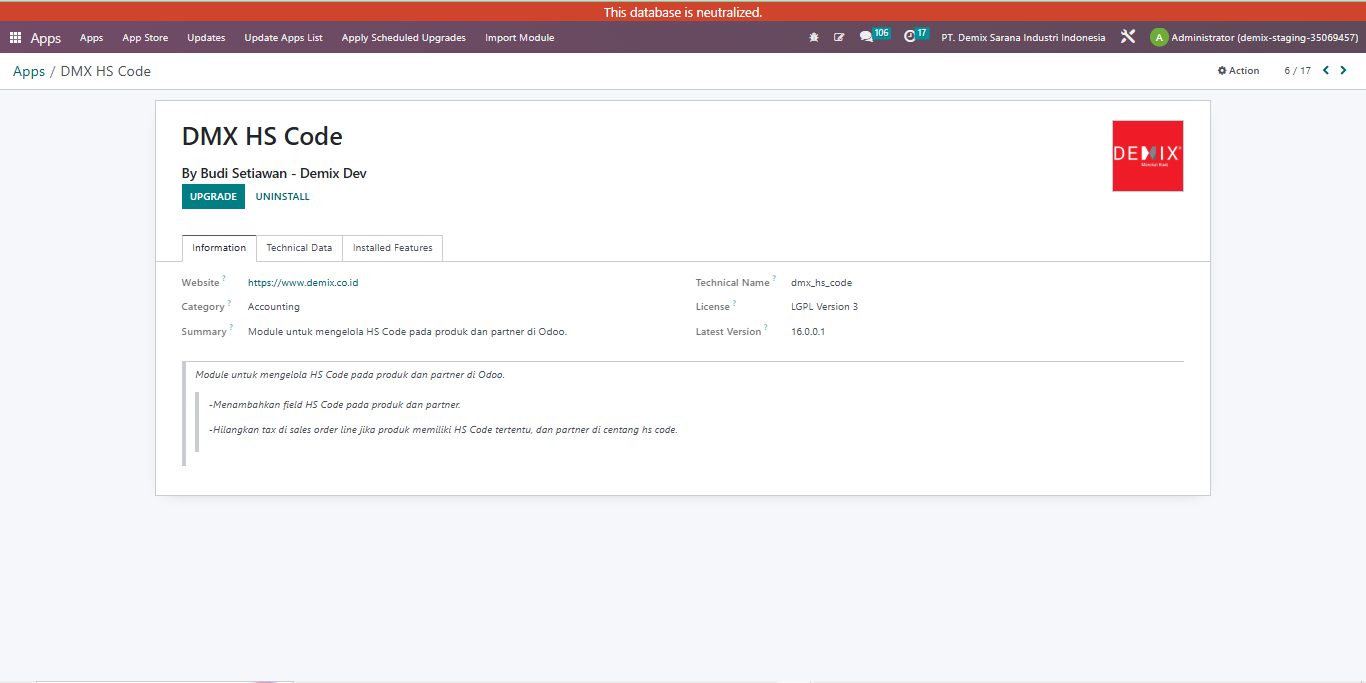1366x683 pixels.
Task: Select Import Module menu
Action: pyautogui.click(x=519, y=38)
